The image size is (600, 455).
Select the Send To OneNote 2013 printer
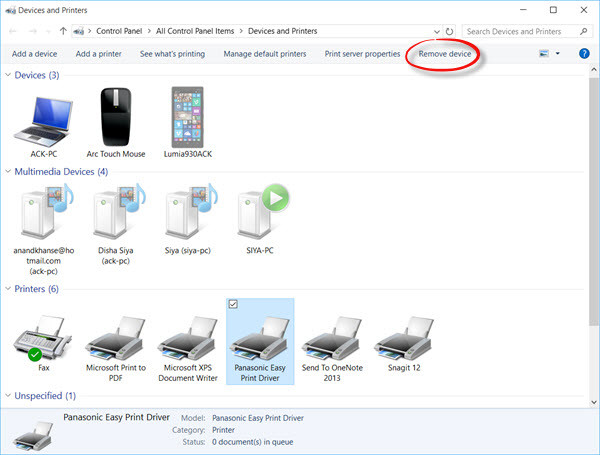[332, 338]
